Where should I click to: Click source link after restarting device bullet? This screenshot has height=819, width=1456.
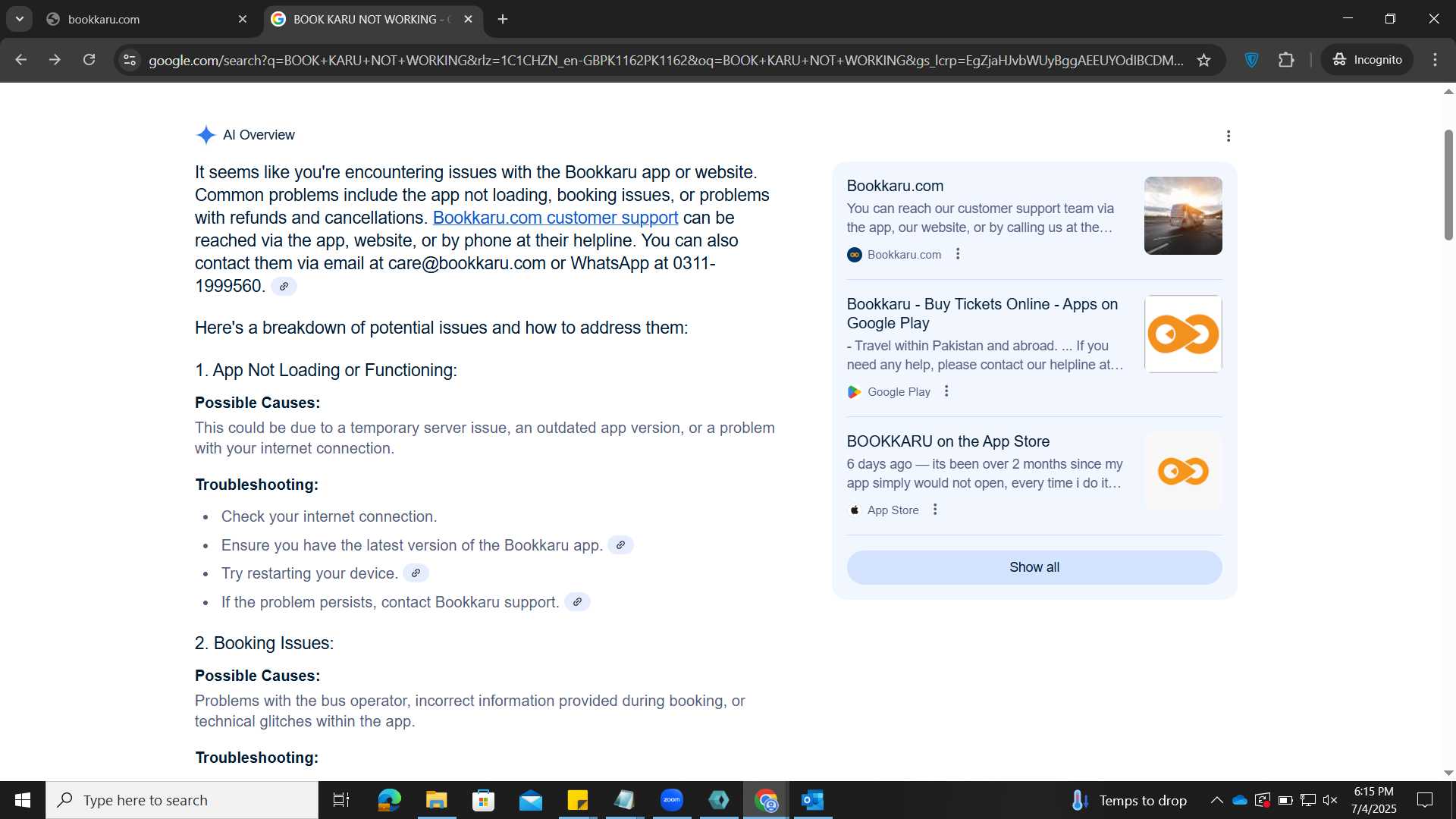pos(416,573)
